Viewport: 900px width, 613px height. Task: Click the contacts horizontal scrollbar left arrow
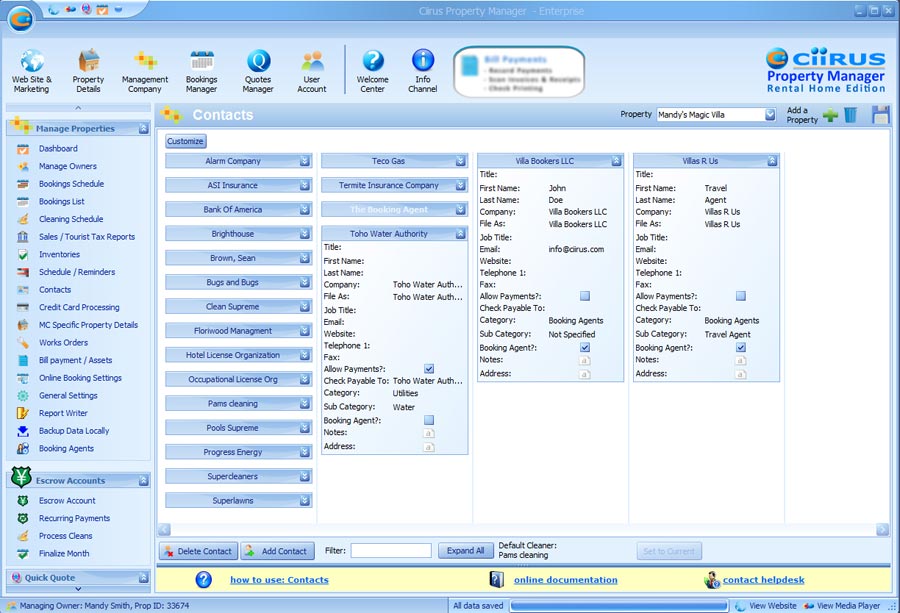point(165,530)
